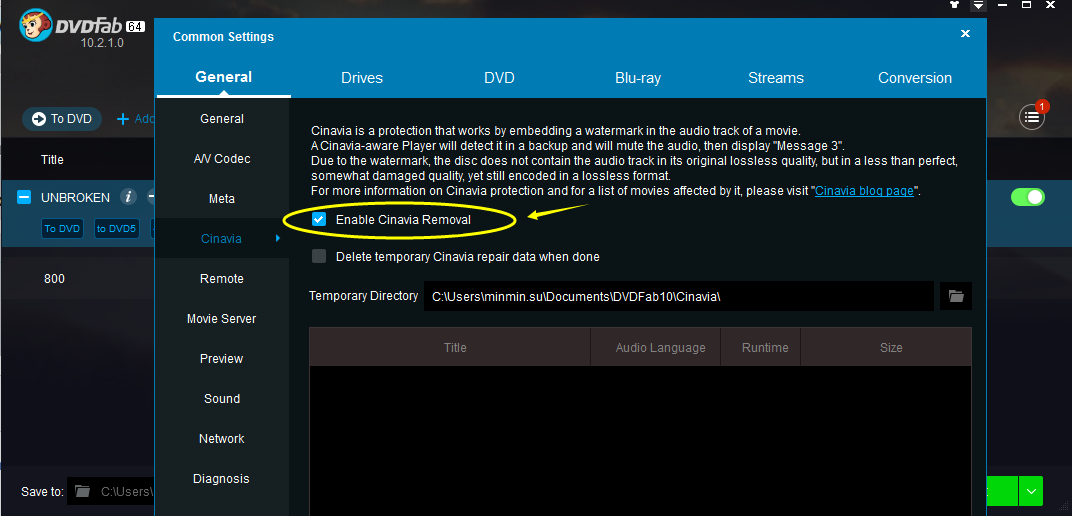Click the Title column header in the Cinavia table
This screenshot has height=516, width=1072.
(450, 347)
